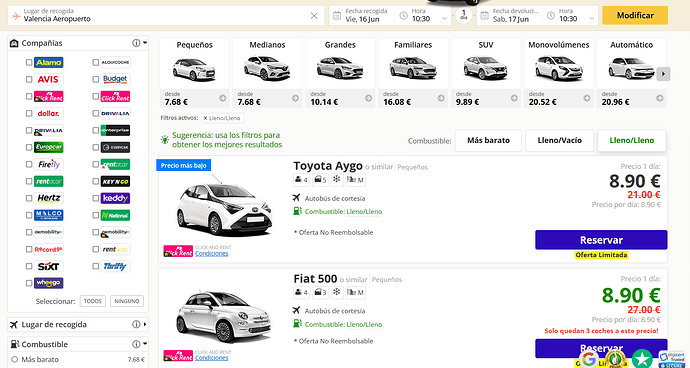Open the Compañías info icon
Viewport: 690px width, 368px height.
tap(136, 43)
